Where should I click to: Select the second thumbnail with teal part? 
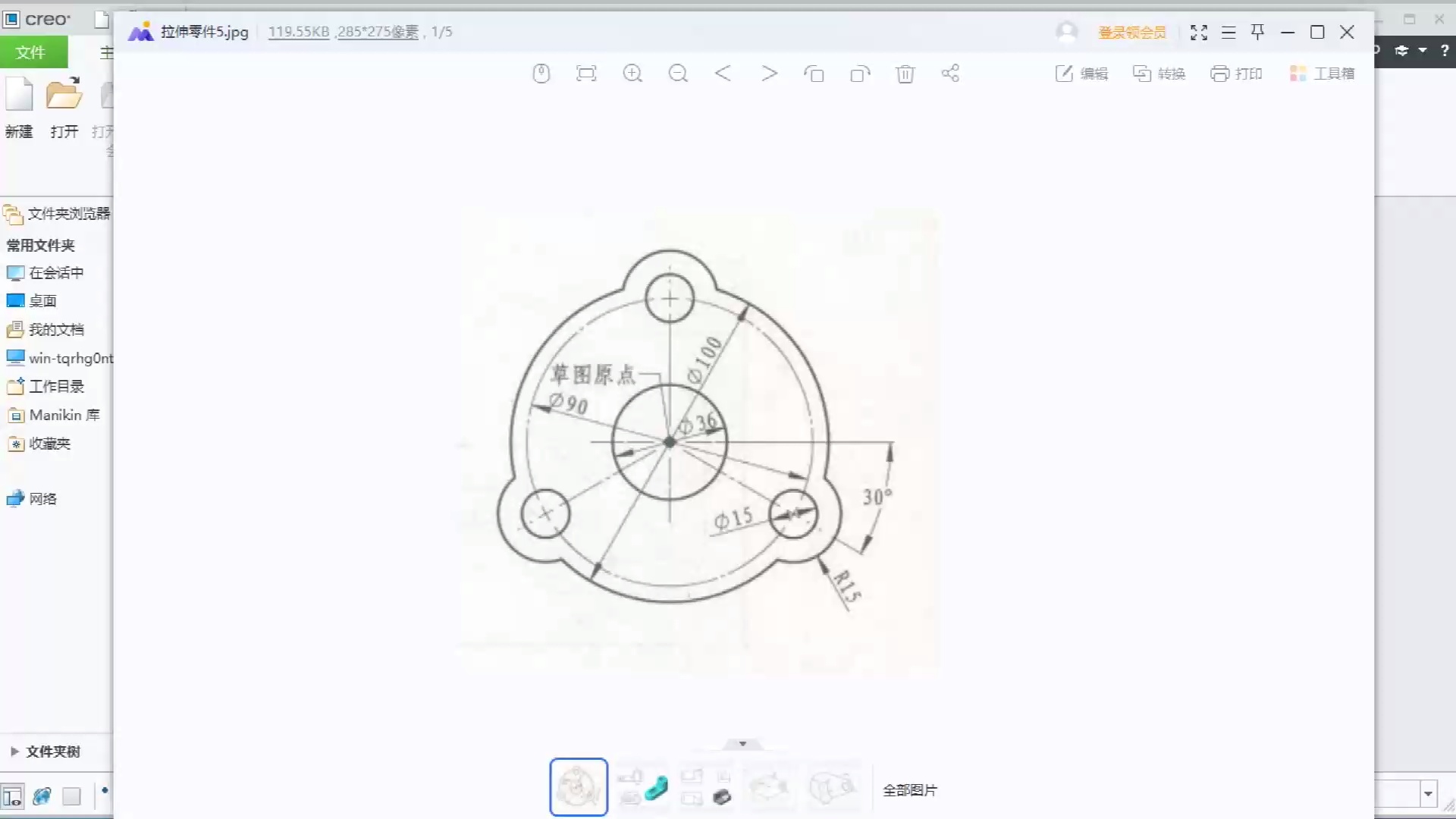pyautogui.click(x=642, y=787)
